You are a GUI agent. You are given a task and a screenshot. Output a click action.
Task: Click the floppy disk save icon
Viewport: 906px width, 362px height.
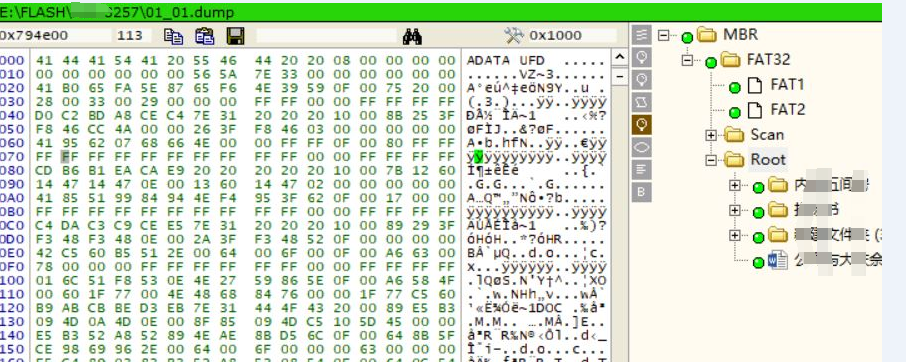tap(236, 36)
